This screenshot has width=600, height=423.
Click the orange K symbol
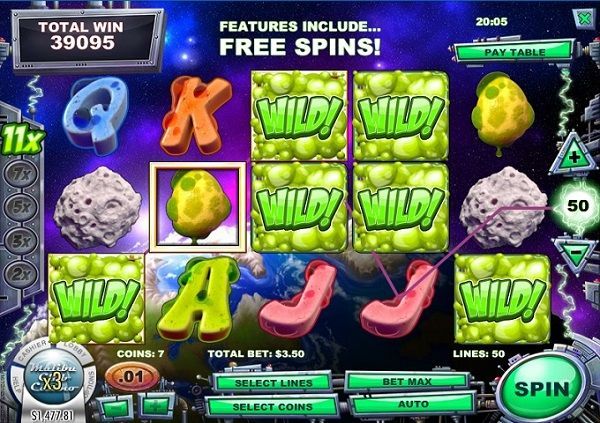196,115
